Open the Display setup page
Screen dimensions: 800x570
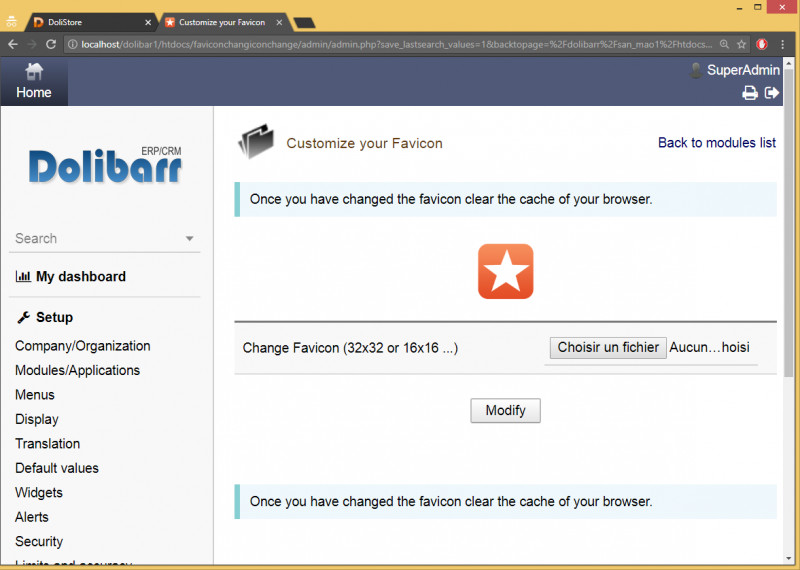click(37, 419)
